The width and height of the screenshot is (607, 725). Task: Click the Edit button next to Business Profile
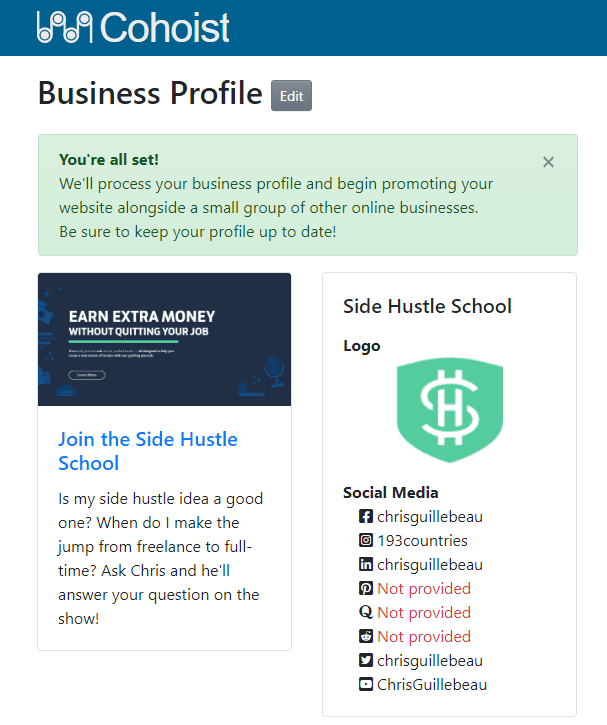tap(291, 96)
